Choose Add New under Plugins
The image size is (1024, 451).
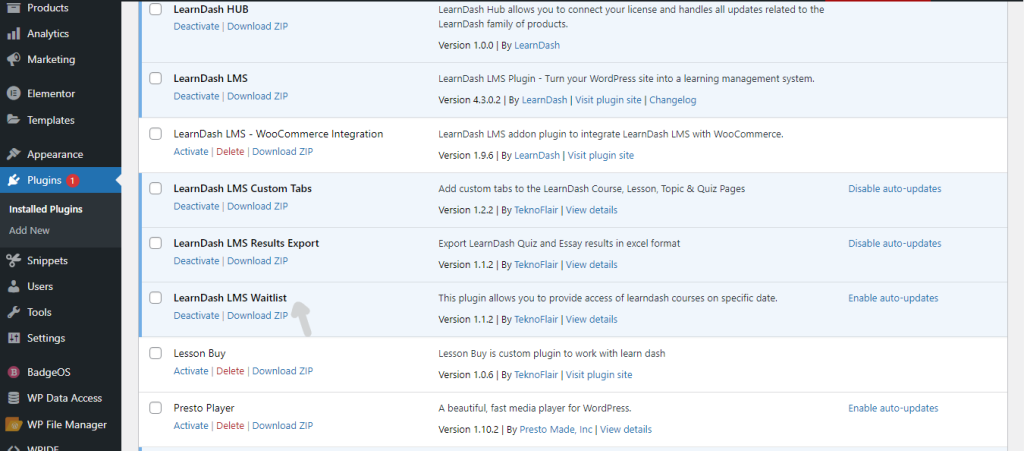[29, 230]
